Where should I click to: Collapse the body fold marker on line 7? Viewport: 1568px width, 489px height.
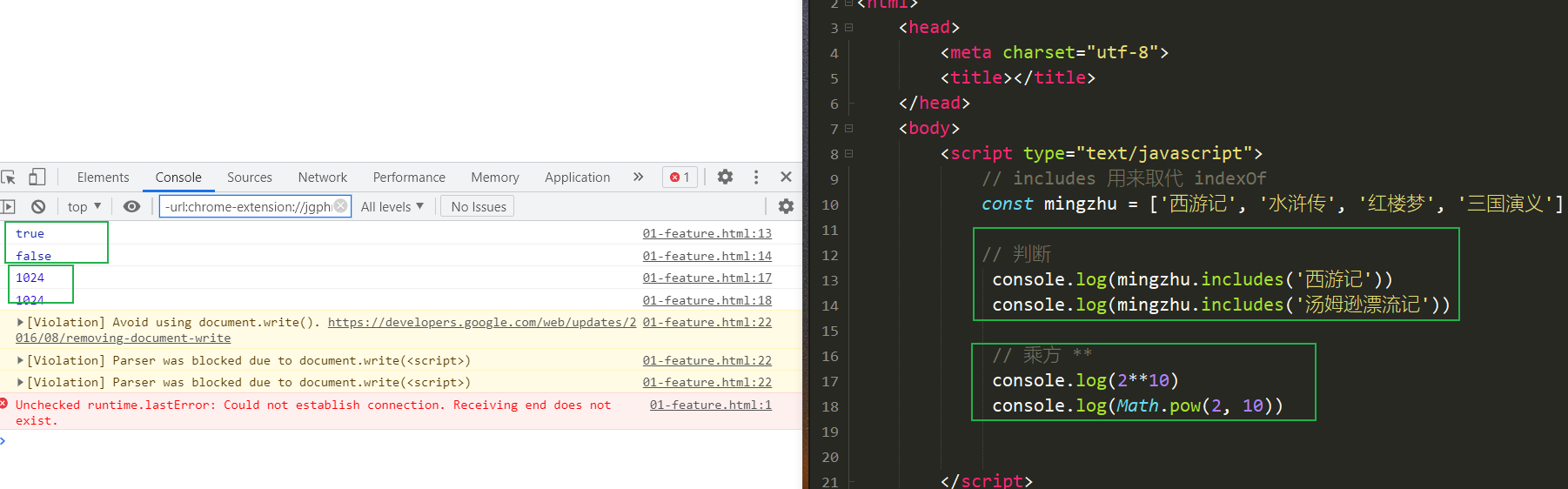pos(849,129)
